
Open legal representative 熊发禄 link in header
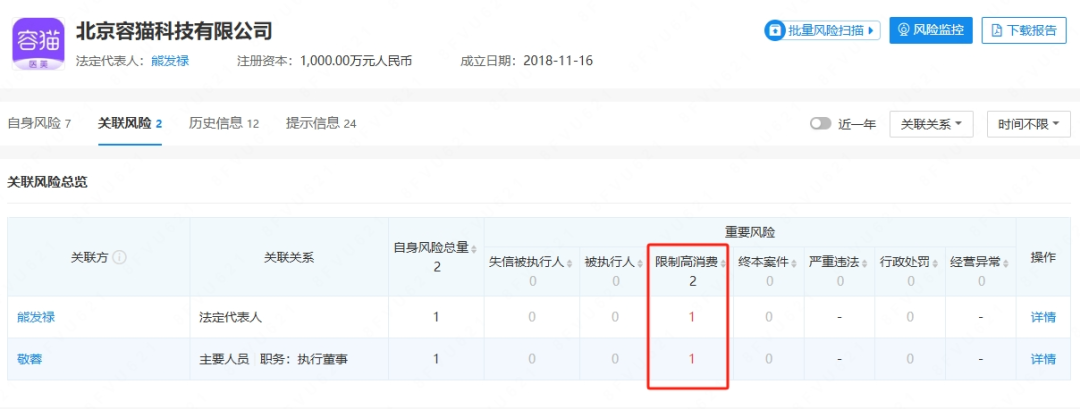169,61
